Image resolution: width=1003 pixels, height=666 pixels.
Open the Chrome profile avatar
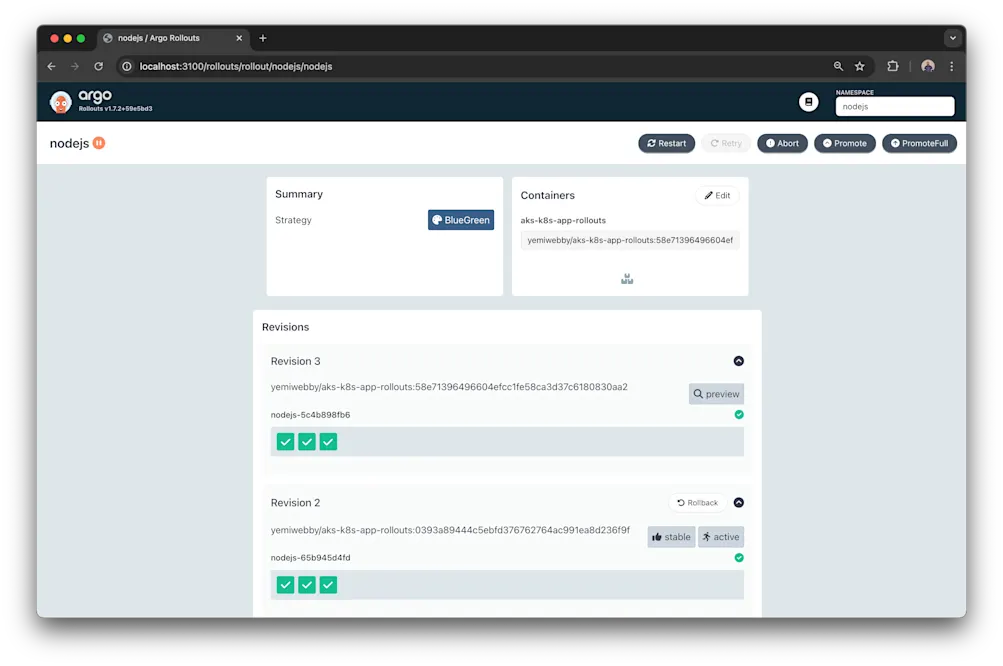tap(928, 66)
